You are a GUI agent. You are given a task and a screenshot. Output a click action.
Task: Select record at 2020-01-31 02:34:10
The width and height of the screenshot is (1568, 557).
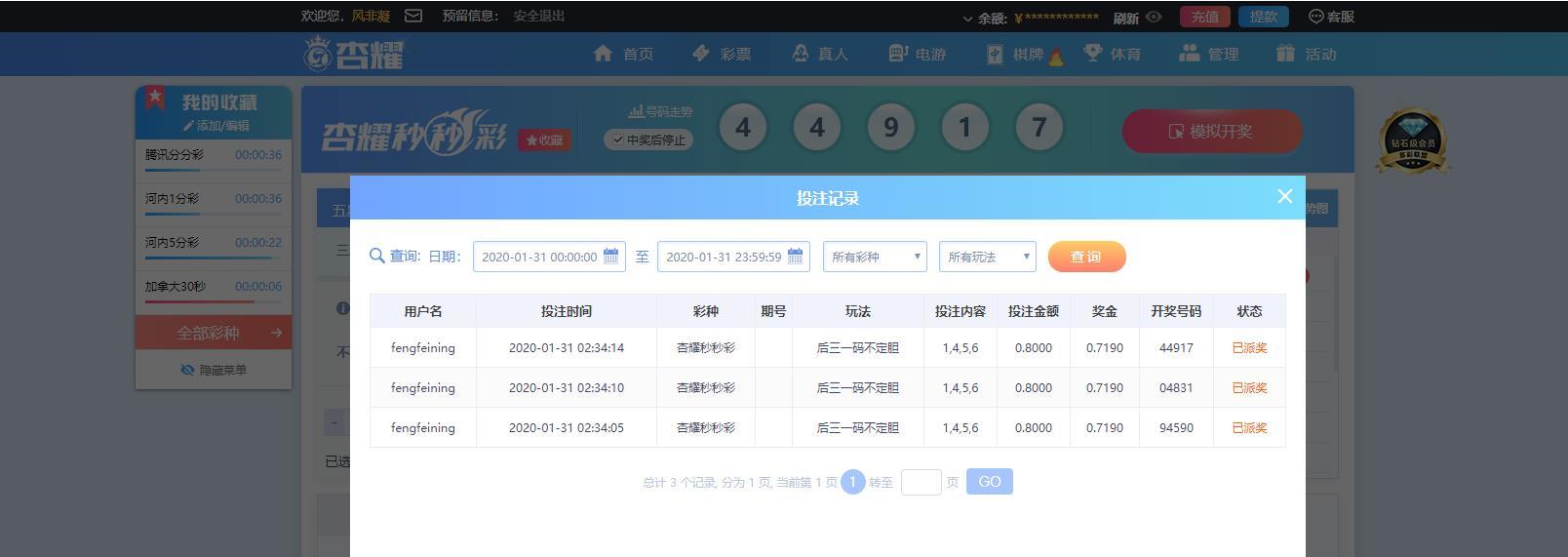828,387
